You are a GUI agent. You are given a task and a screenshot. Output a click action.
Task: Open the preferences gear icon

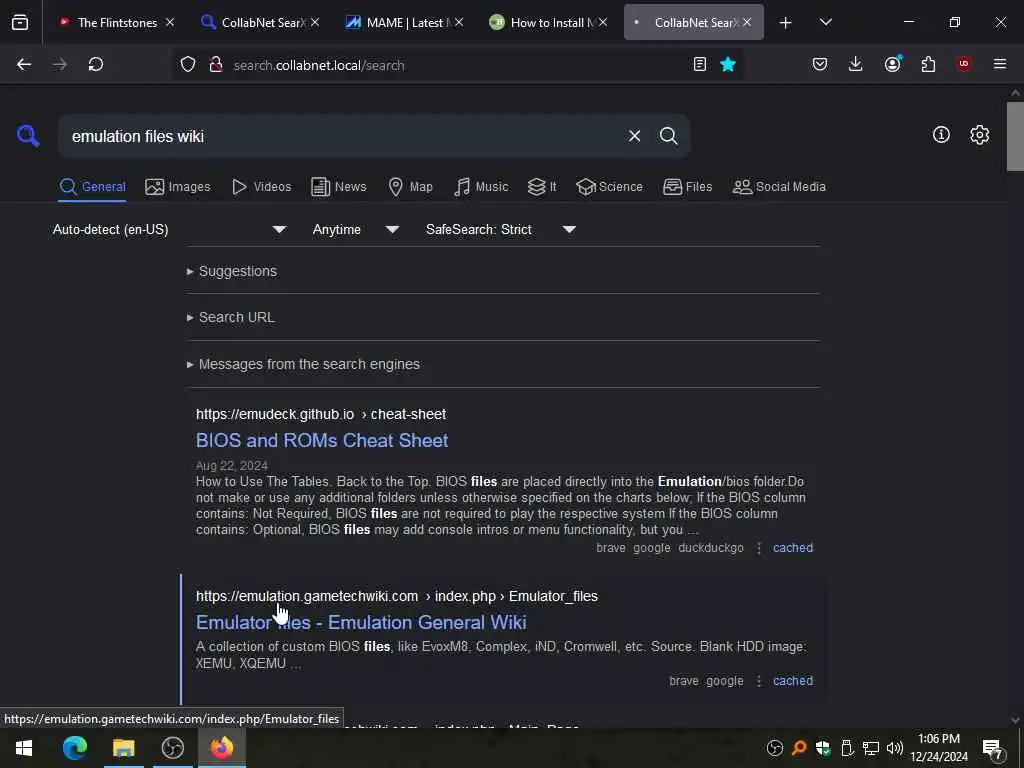[979, 135]
